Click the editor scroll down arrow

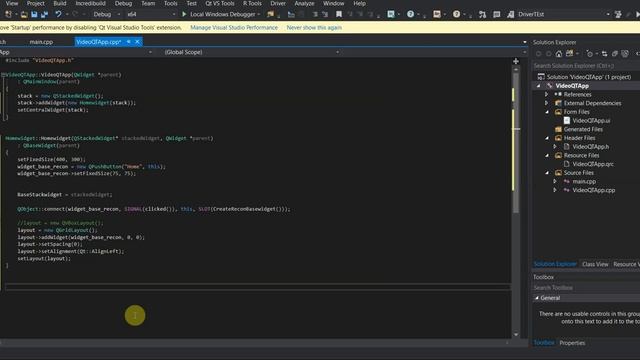click(516, 335)
